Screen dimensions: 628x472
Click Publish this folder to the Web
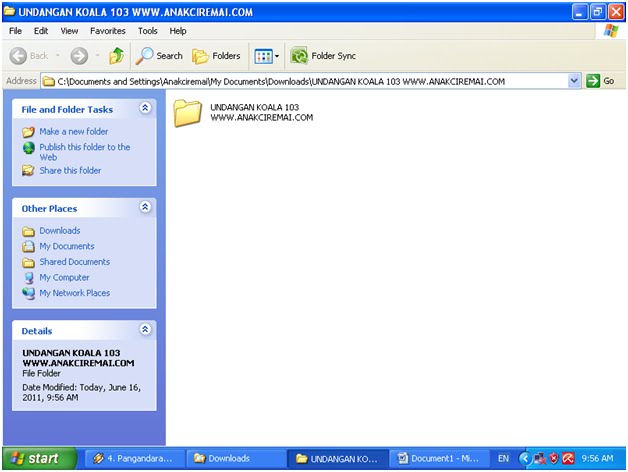[x=85, y=152]
